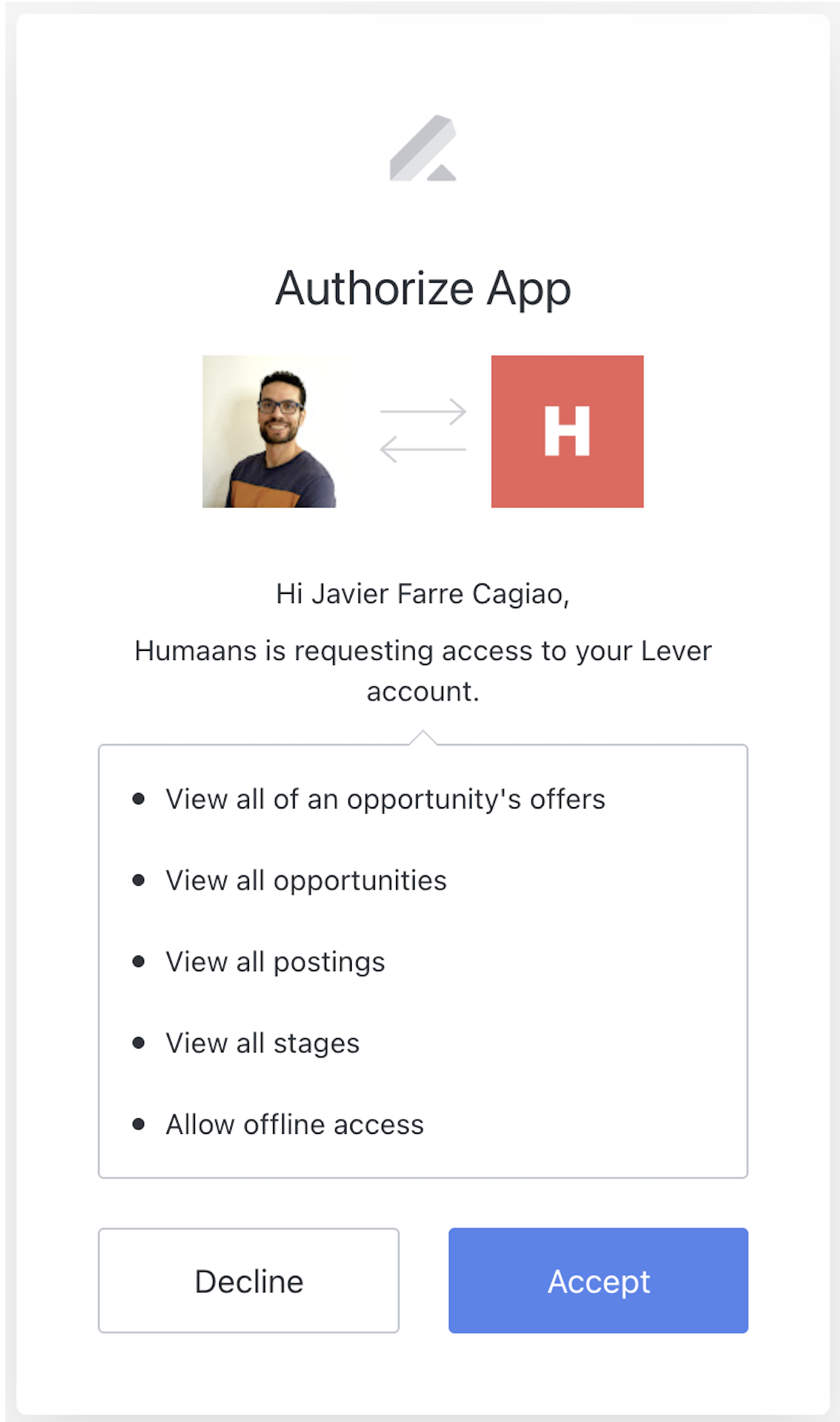Click the bullet beside View all stages

[139, 1042]
